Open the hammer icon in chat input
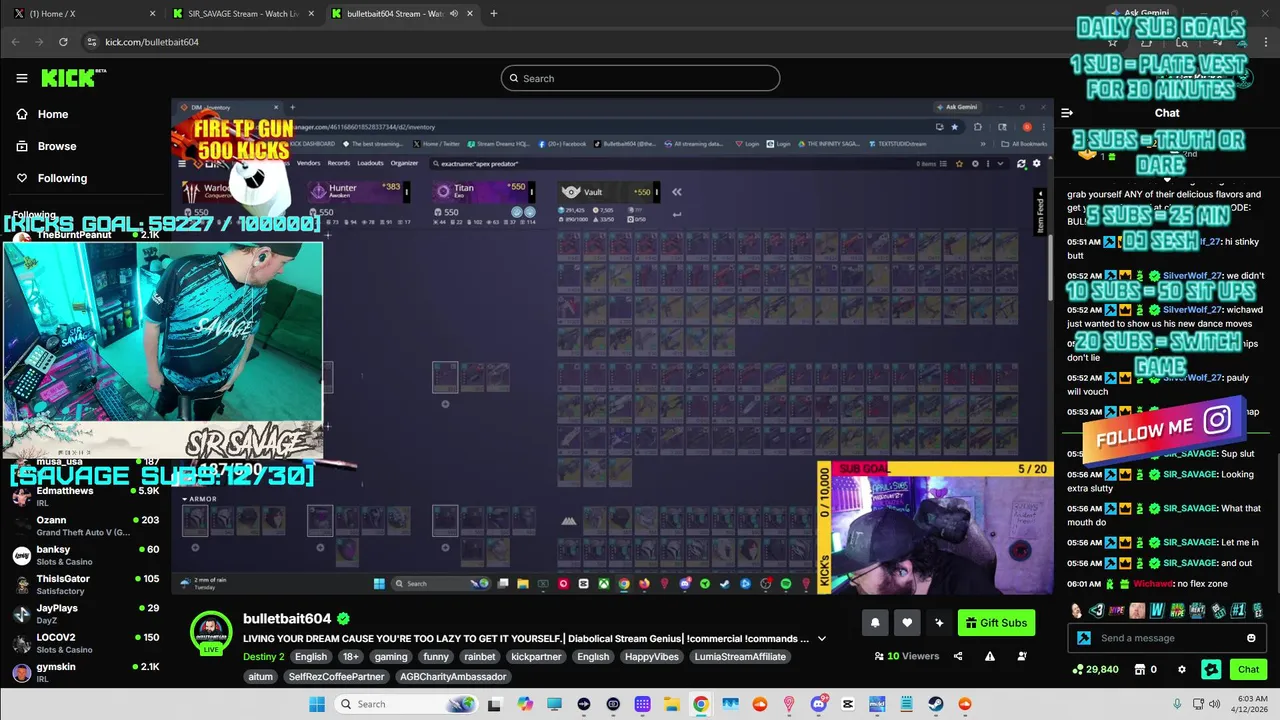Screen dimensions: 1280x720 1084,638
